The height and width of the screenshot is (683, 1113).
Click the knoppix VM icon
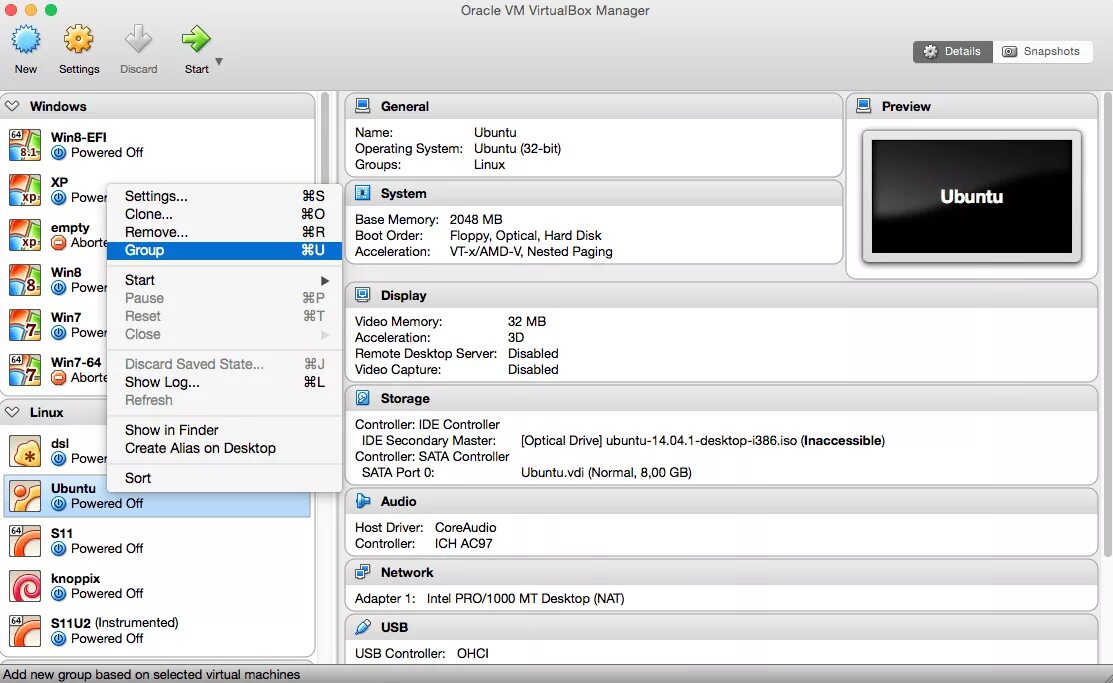(x=24, y=585)
